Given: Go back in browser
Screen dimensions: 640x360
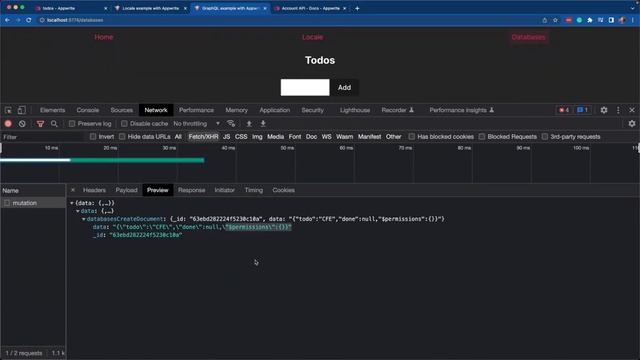Looking at the screenshot, I should point(7,20).
